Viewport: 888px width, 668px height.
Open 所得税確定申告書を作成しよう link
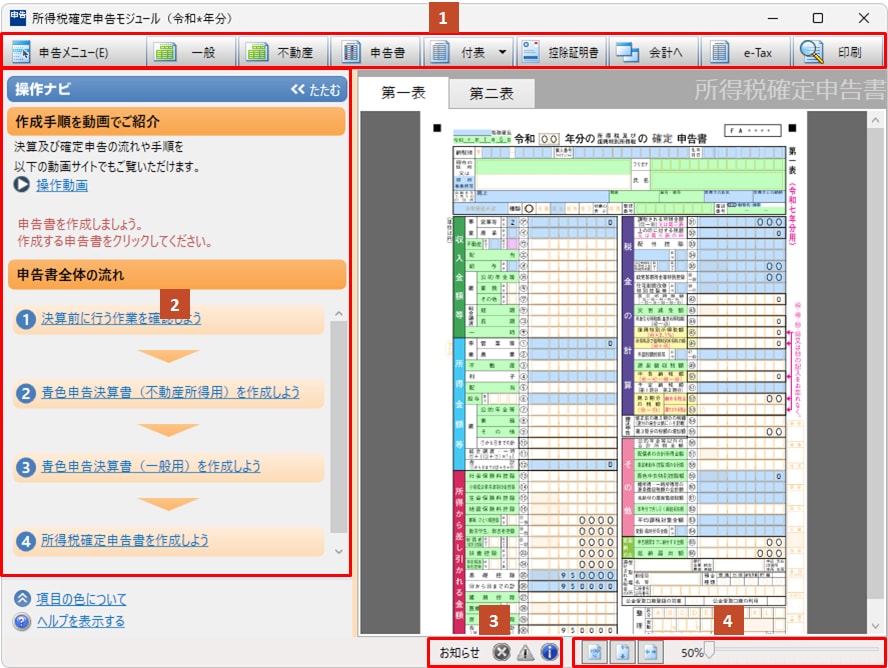125,540
